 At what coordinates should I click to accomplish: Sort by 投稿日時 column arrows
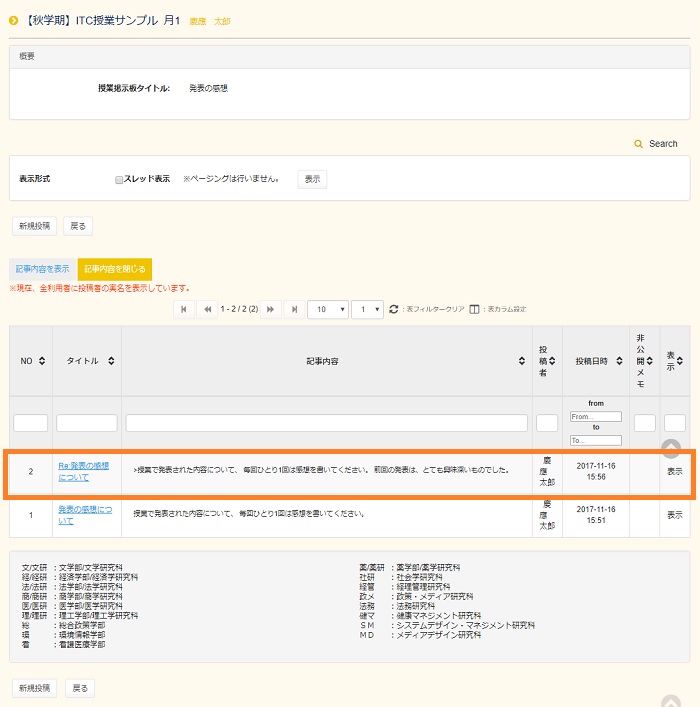(619, 361)
